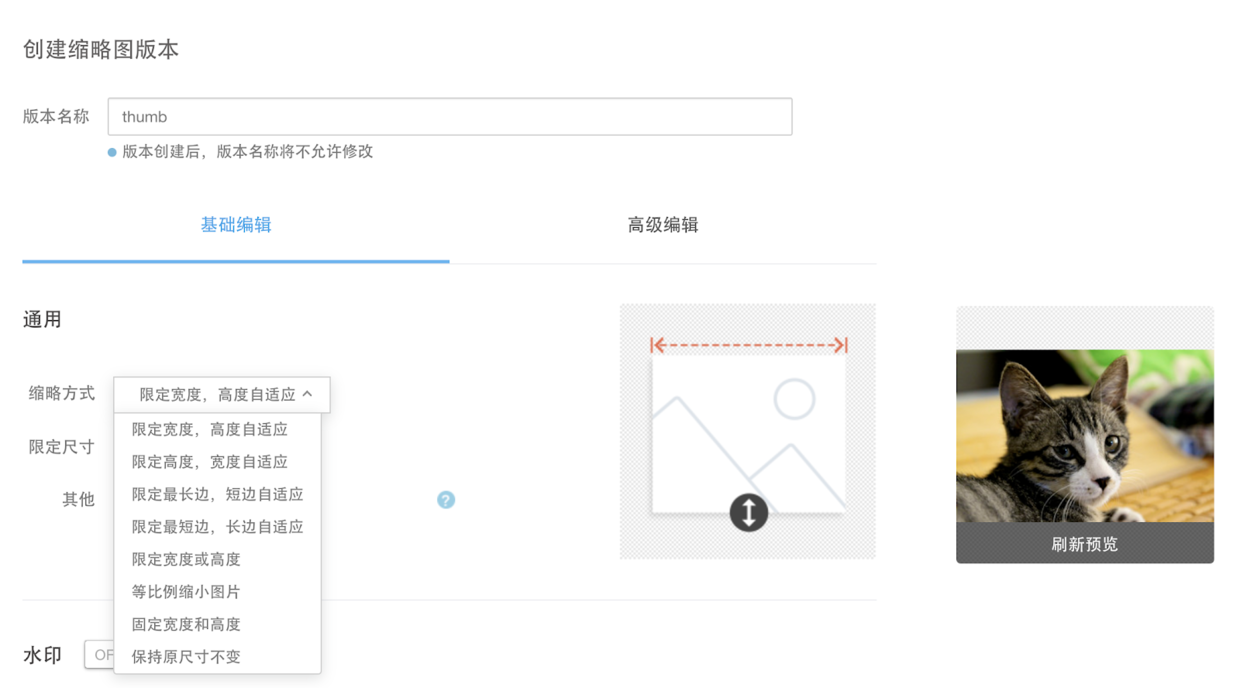The height and width of the screenshot is (688, 1240).
Task: Click the 基础编辑 tab
Action: pyautogui.click(x=238, y=225)
